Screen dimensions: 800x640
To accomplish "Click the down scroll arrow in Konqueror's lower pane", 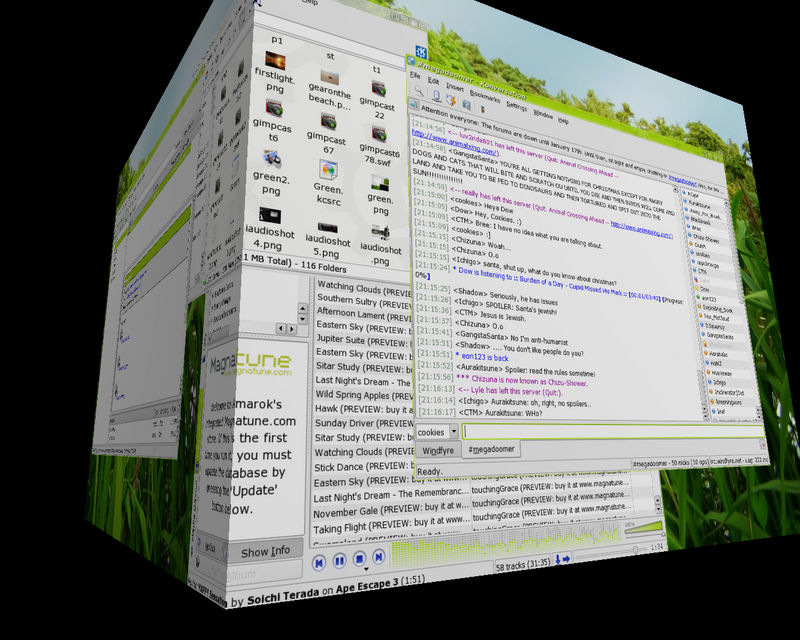I will [303, 319].
